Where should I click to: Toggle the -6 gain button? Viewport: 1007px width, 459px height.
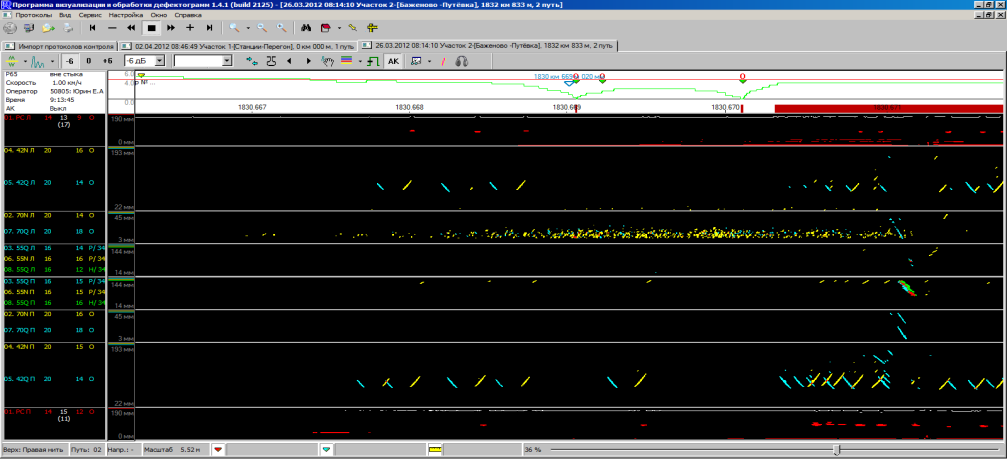coord(69,61)
